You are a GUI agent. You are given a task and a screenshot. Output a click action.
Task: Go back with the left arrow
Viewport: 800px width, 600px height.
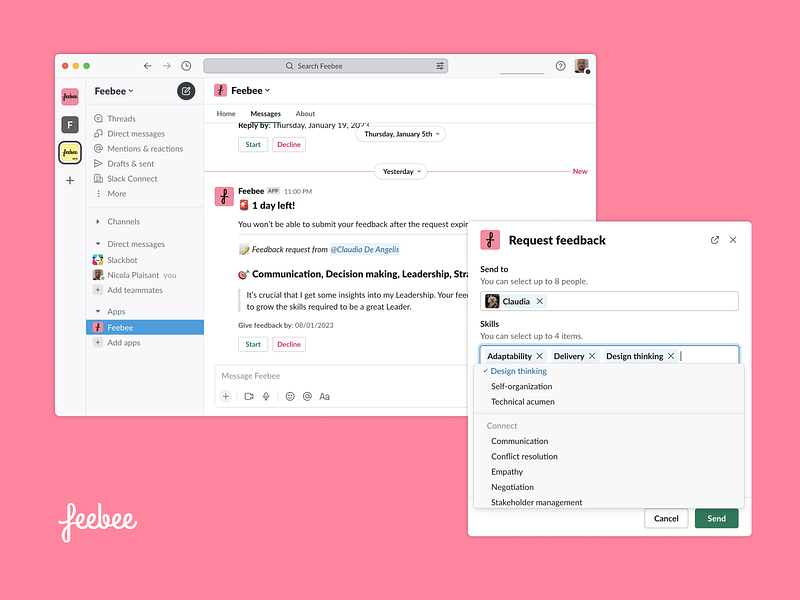coord(147,66)
